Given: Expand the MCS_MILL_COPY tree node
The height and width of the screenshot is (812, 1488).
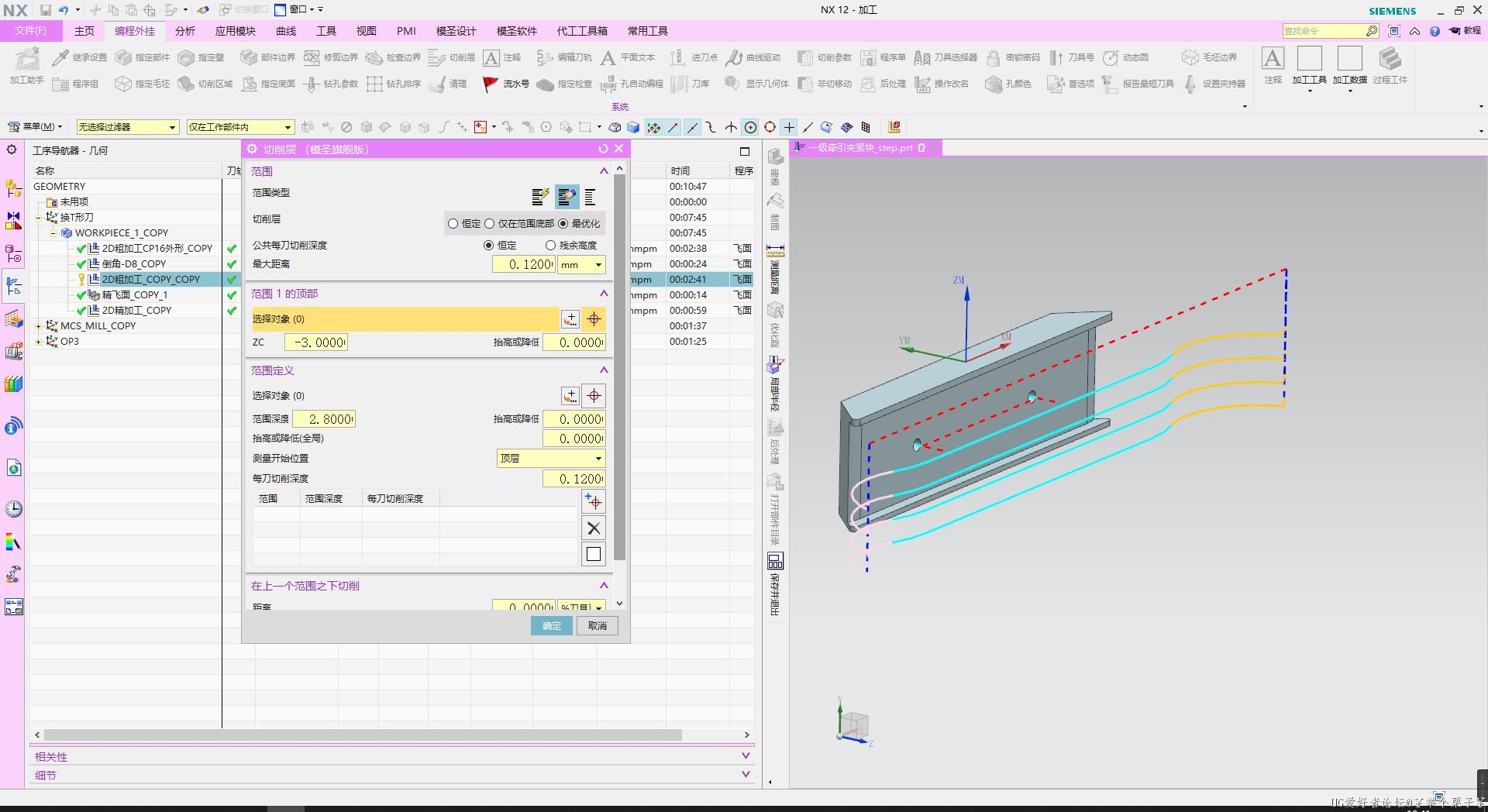Looking at the screenshot, I should tap(38, 326).
